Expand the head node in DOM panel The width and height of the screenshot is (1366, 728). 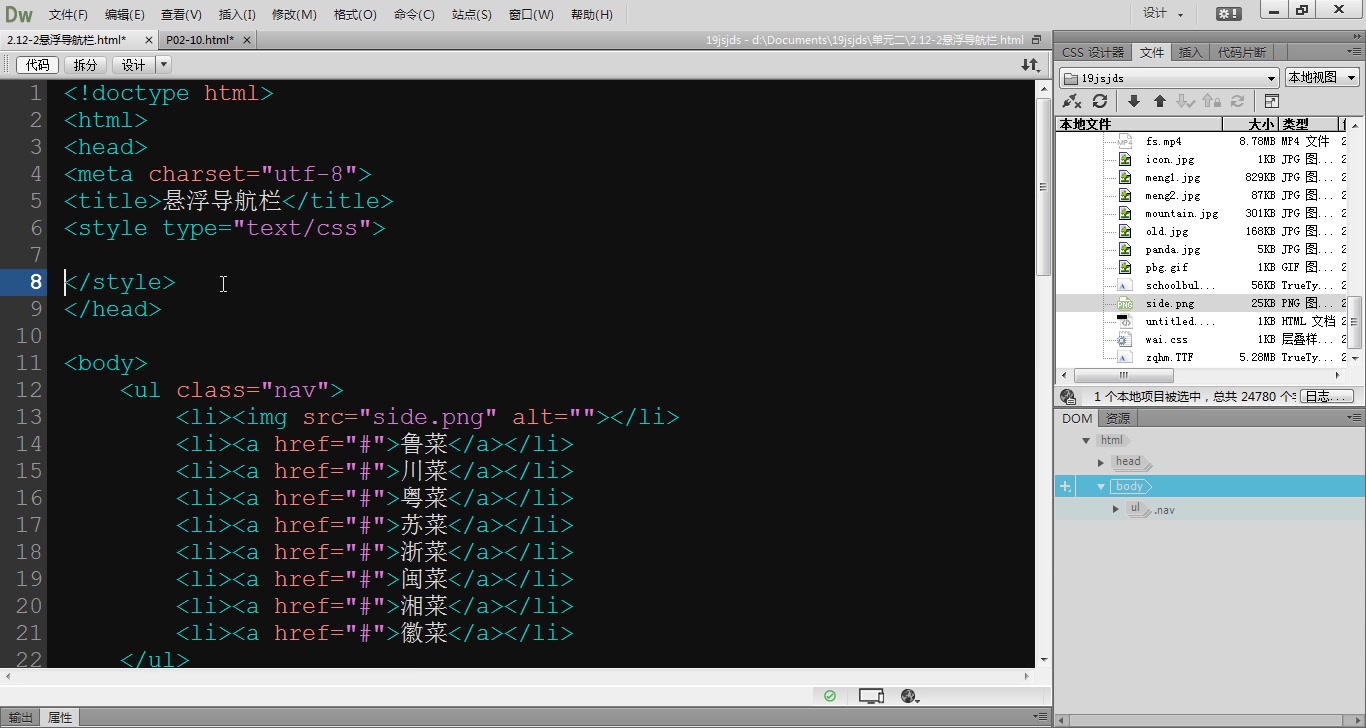pos(1101,462)
